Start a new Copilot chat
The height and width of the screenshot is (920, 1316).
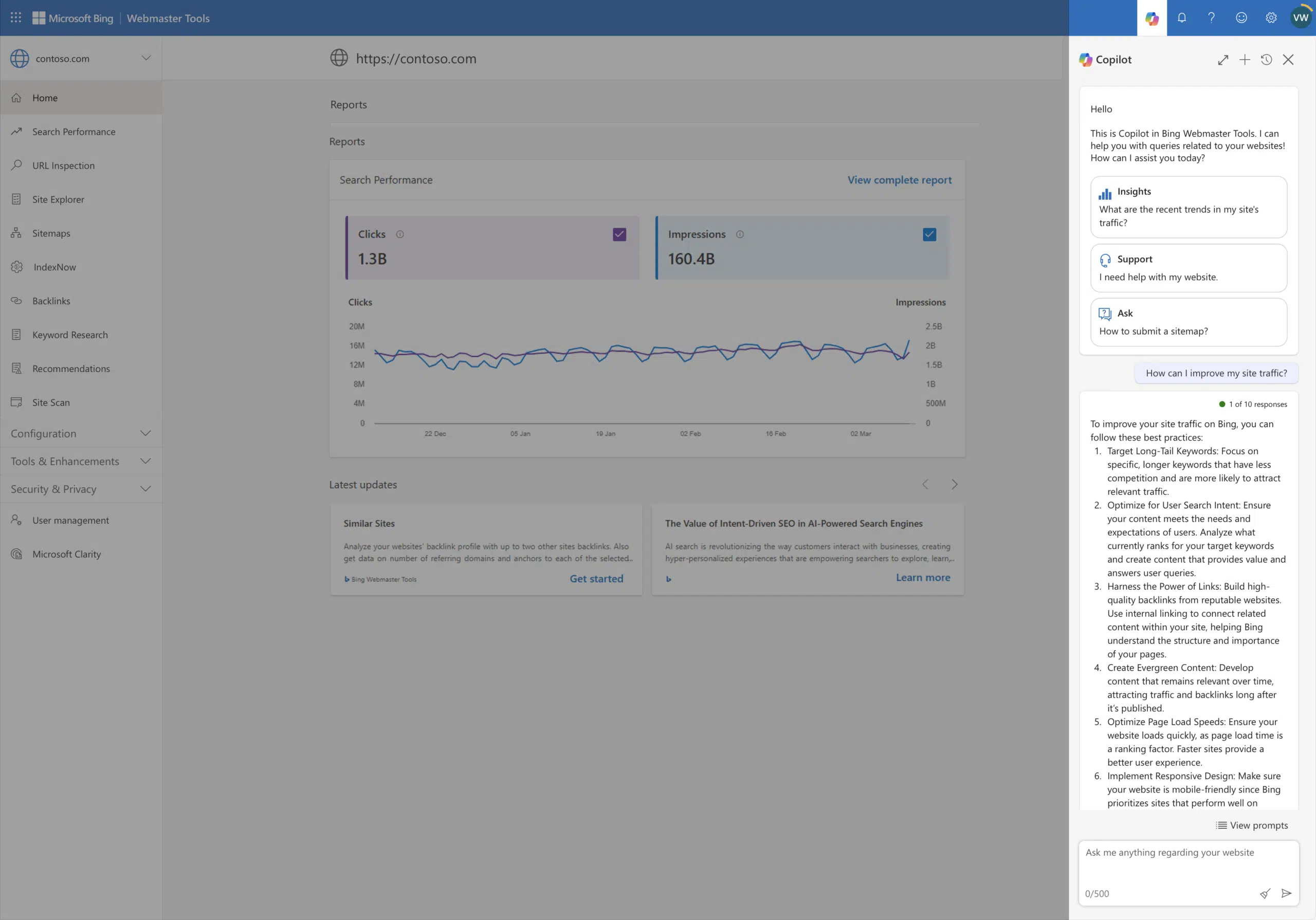point(1245,60)
